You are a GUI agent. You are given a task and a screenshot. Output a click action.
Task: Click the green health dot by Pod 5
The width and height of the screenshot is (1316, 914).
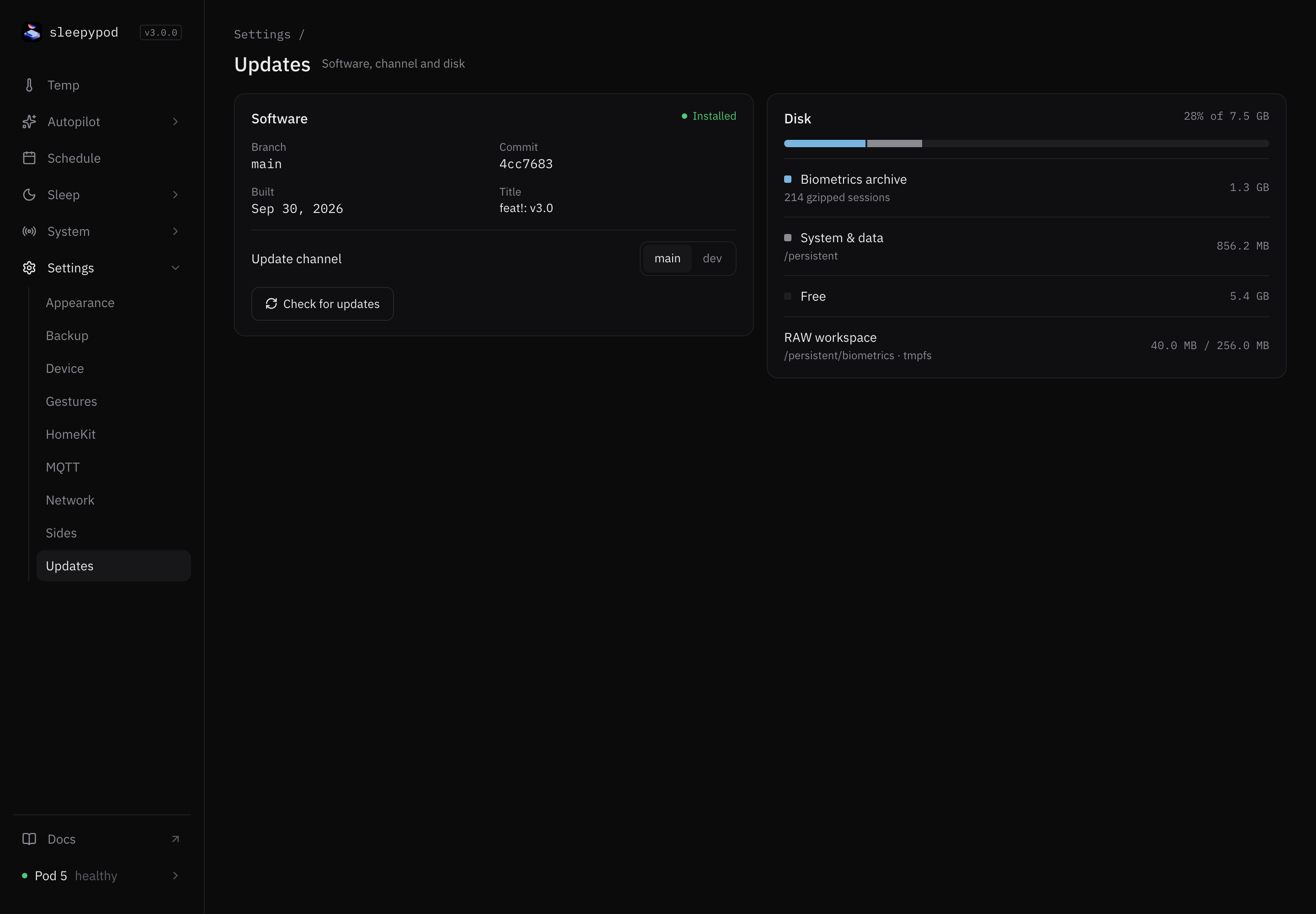coord(25,876)
